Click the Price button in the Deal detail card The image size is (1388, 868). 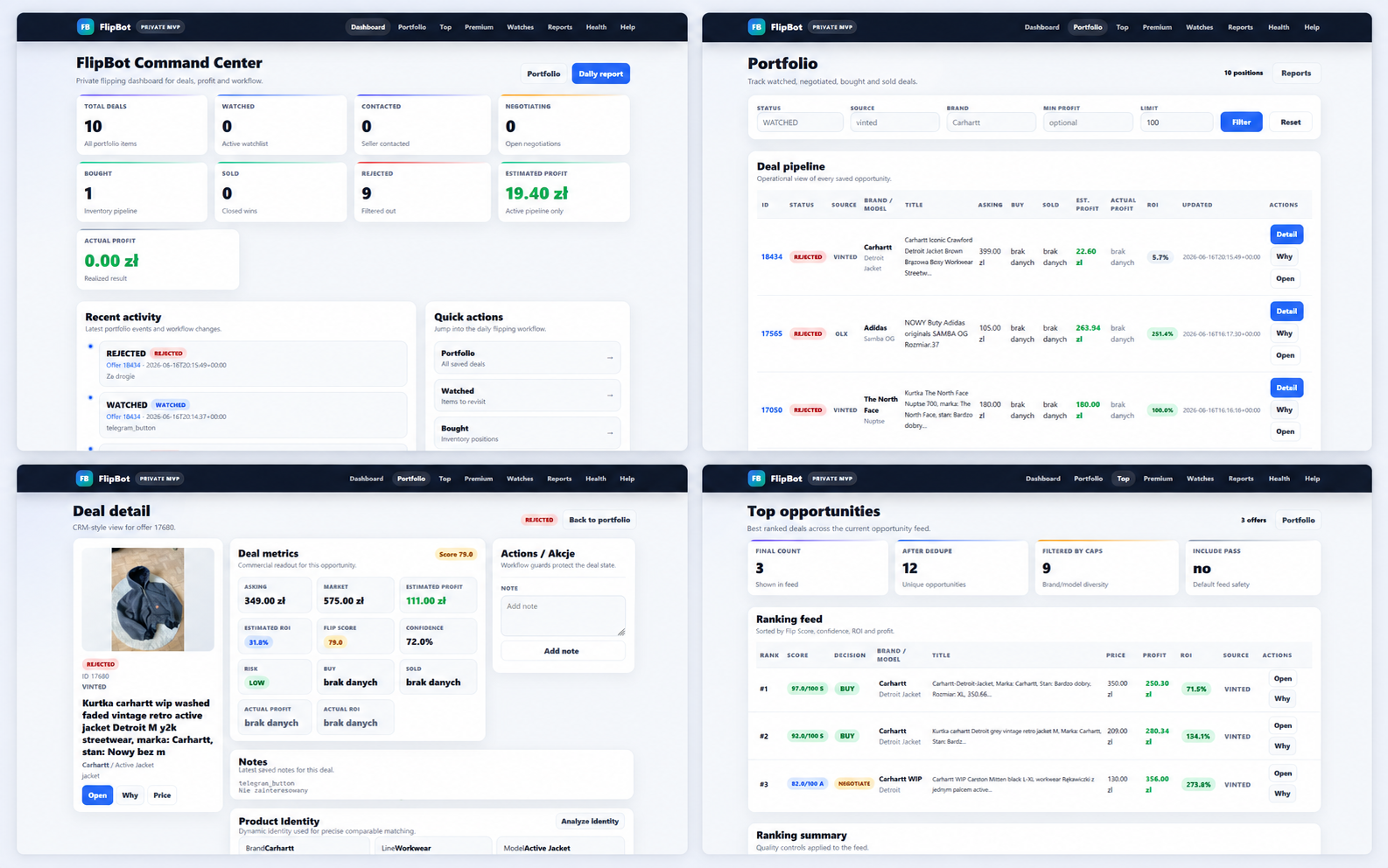[x=162, y=795]
